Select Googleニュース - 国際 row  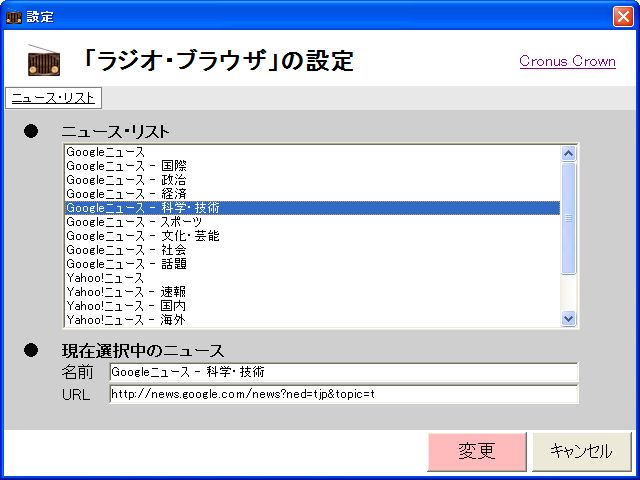coord(312,166)
